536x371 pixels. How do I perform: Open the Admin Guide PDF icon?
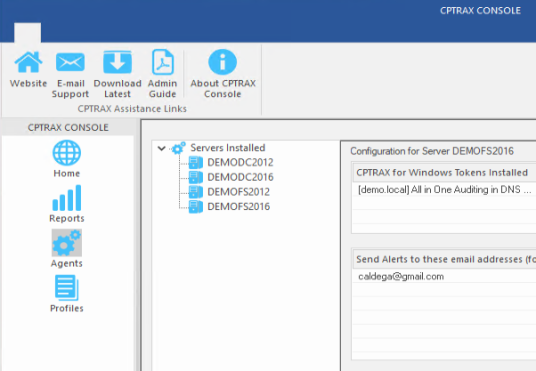(162, 62)
